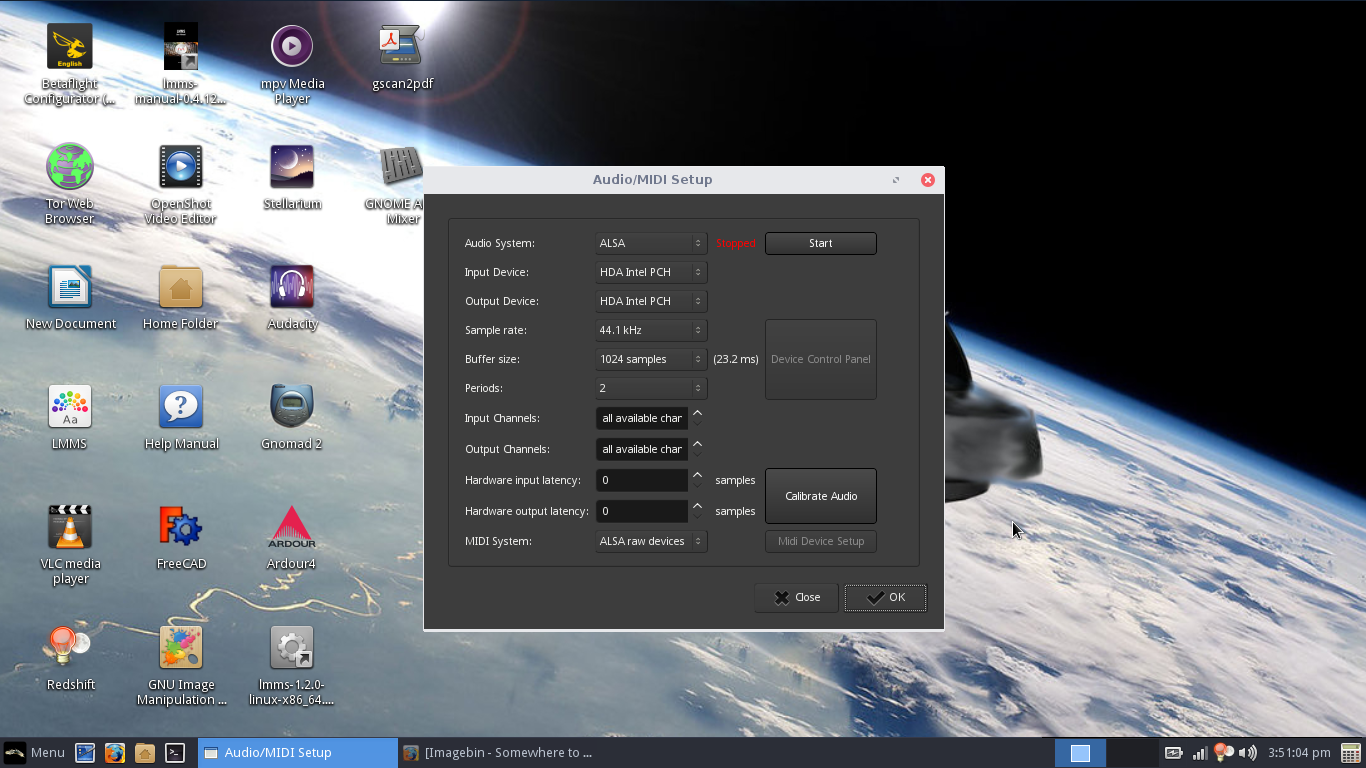Image resolution: width=1366 pixels, height=768 pixels.
Task: Click the calendar icon beside the clock
Action: point(1350,753)
